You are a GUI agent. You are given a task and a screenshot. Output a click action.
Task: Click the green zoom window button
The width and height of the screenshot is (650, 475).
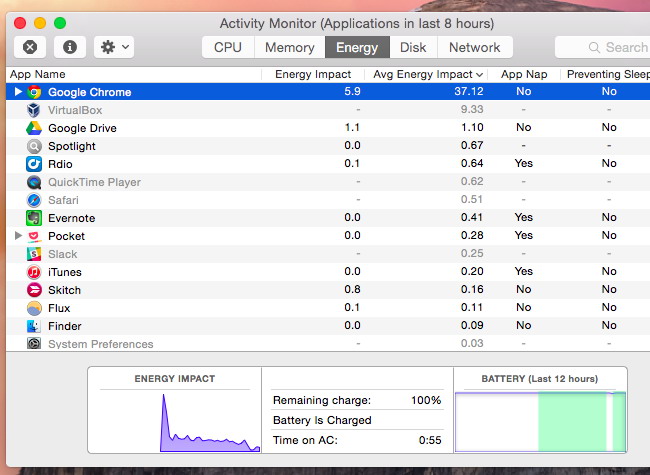(60, 23)
